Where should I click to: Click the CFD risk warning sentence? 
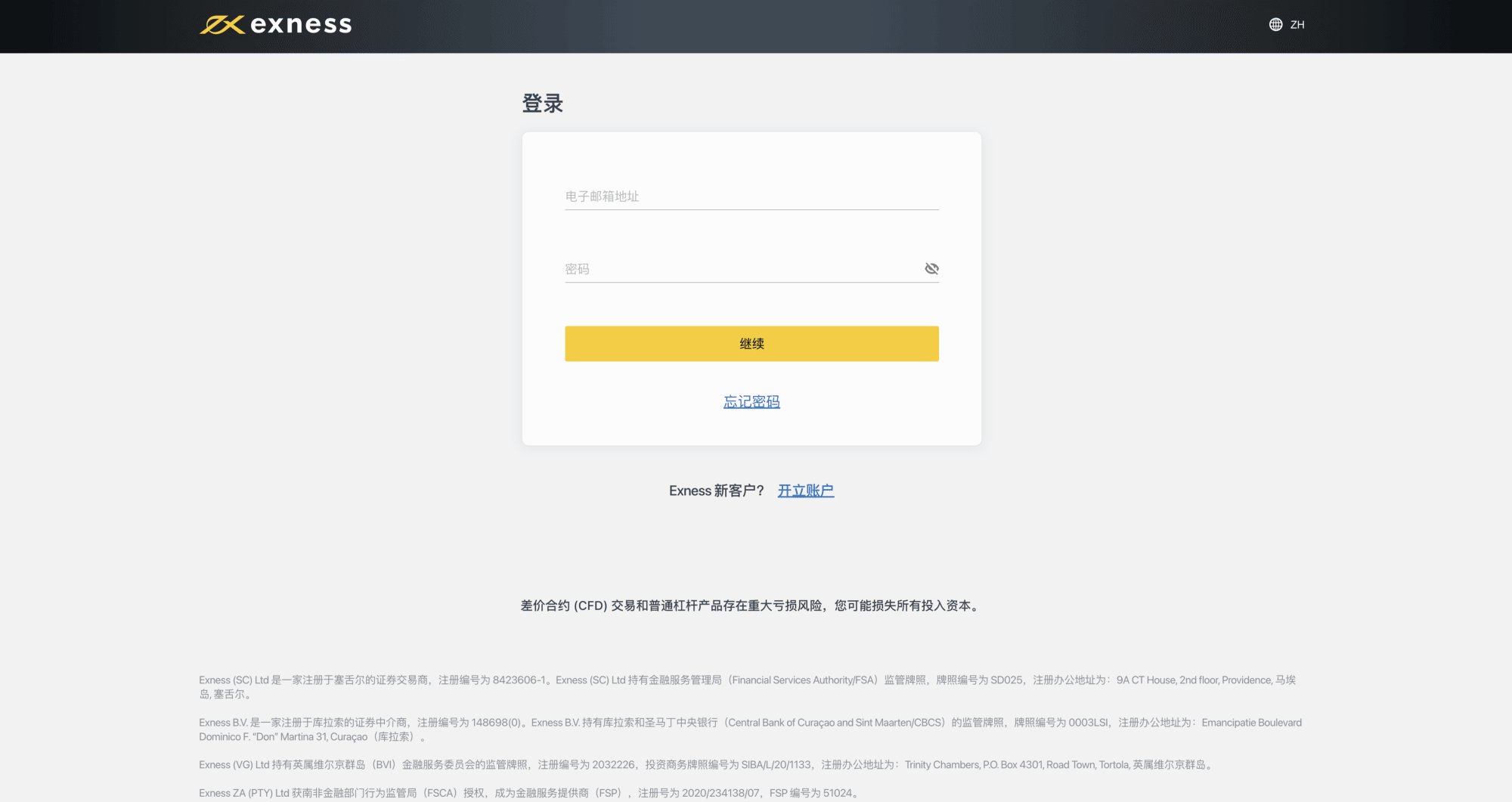[751, 605]
